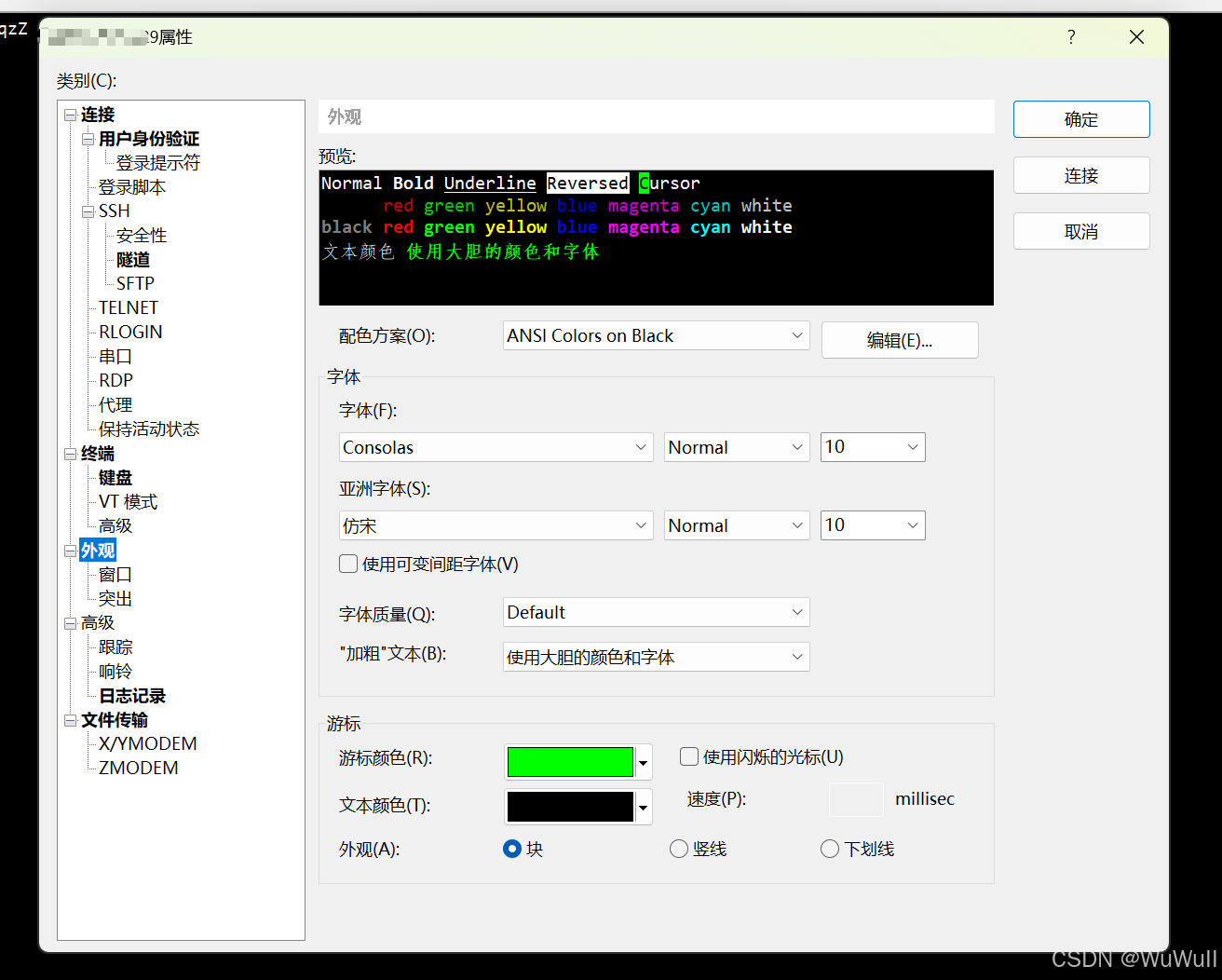The width and height of the screenshot is (1222, 980).
Task: Select SFTP in the tree
Action: [x=135, y=284]
